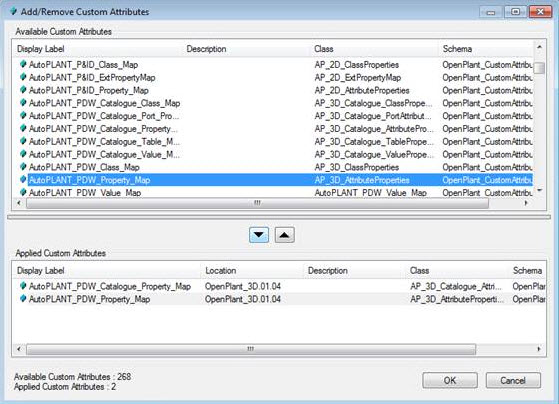
Task: Click available list scroll-up arrow
Action: (540, 47)
